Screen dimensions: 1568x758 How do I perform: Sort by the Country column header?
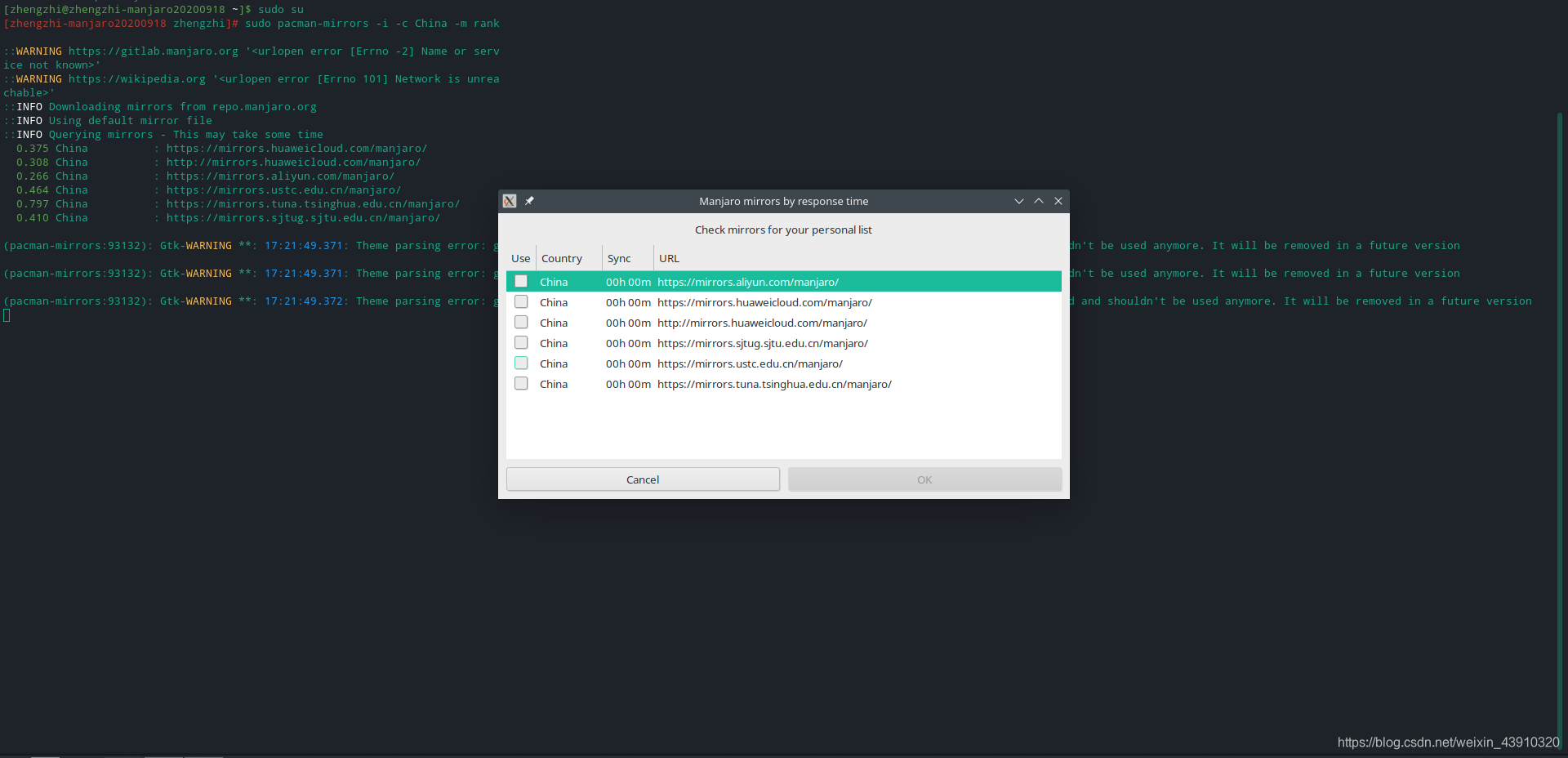[x=569, y=258]
